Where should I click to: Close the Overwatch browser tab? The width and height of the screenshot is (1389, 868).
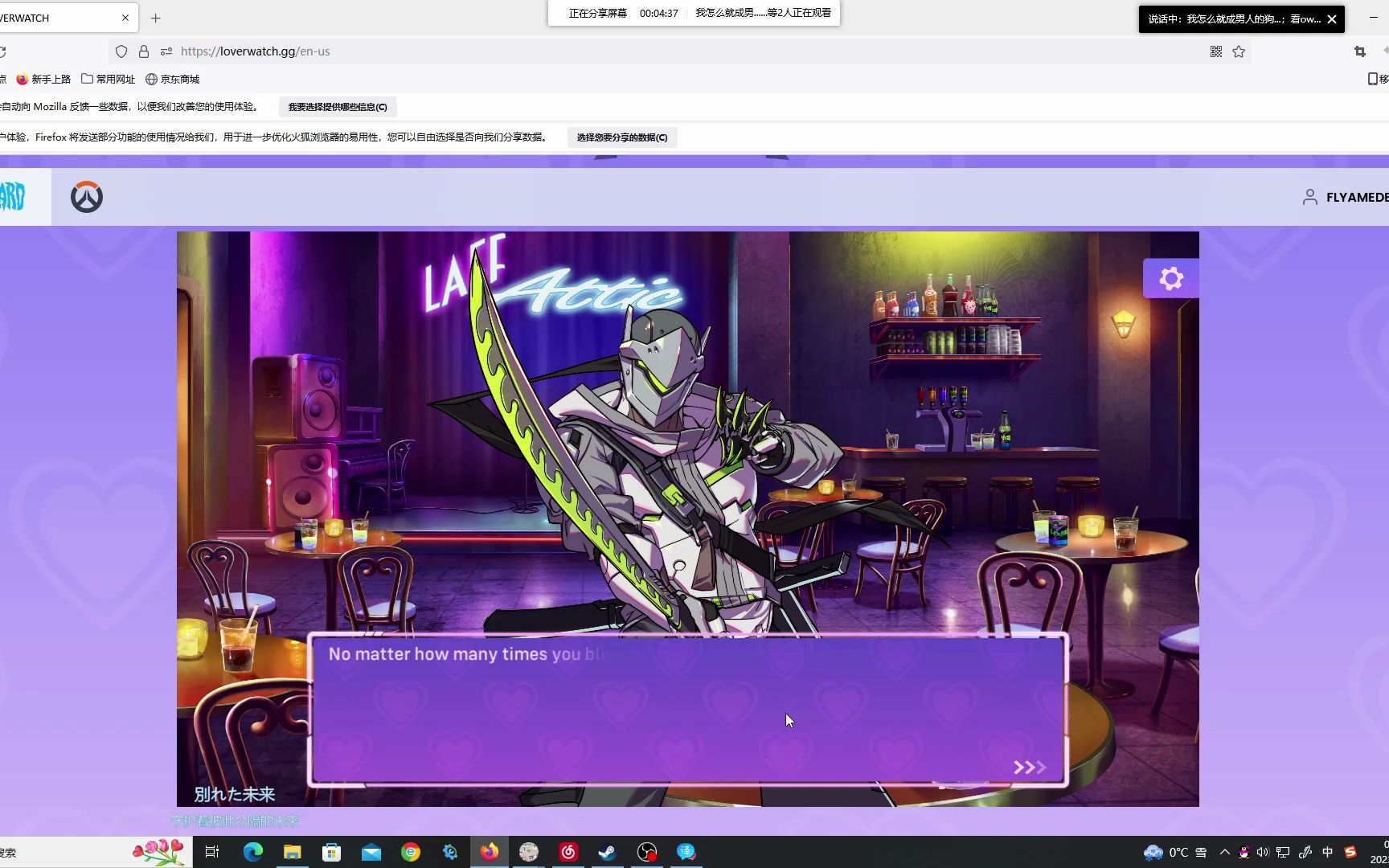pos(125,18)
